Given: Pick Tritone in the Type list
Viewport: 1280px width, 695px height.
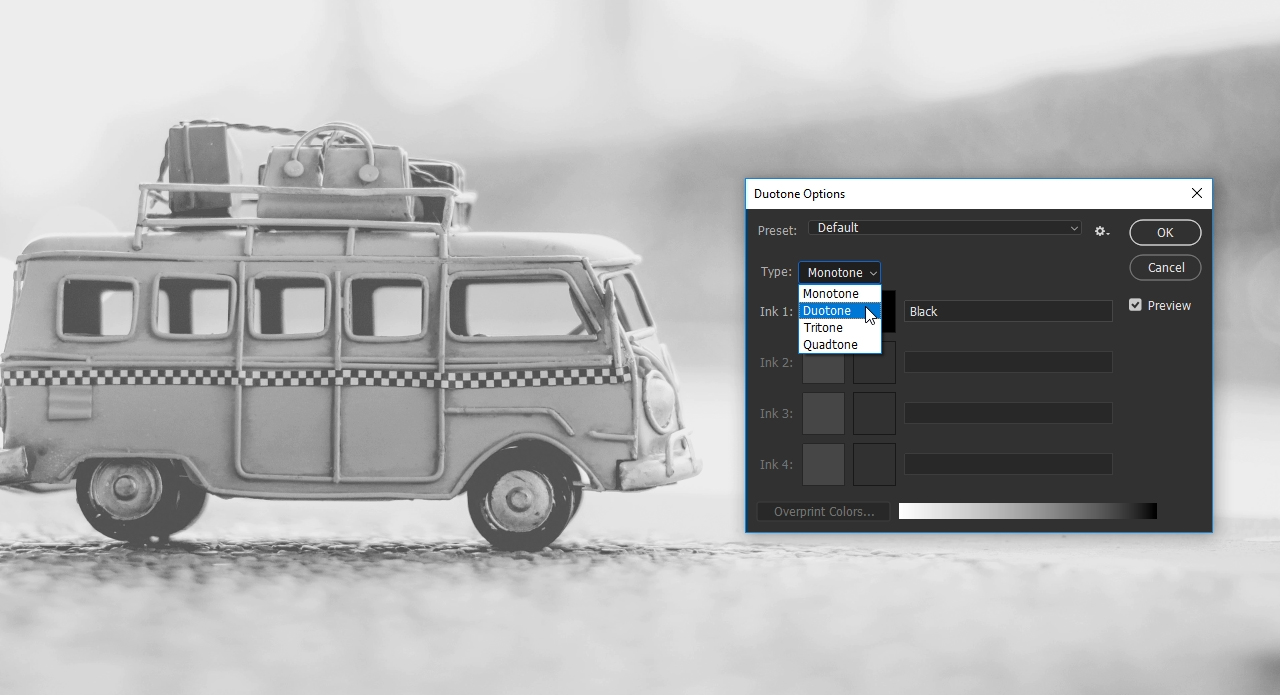Looking at the screenshot, I should 824,328.
